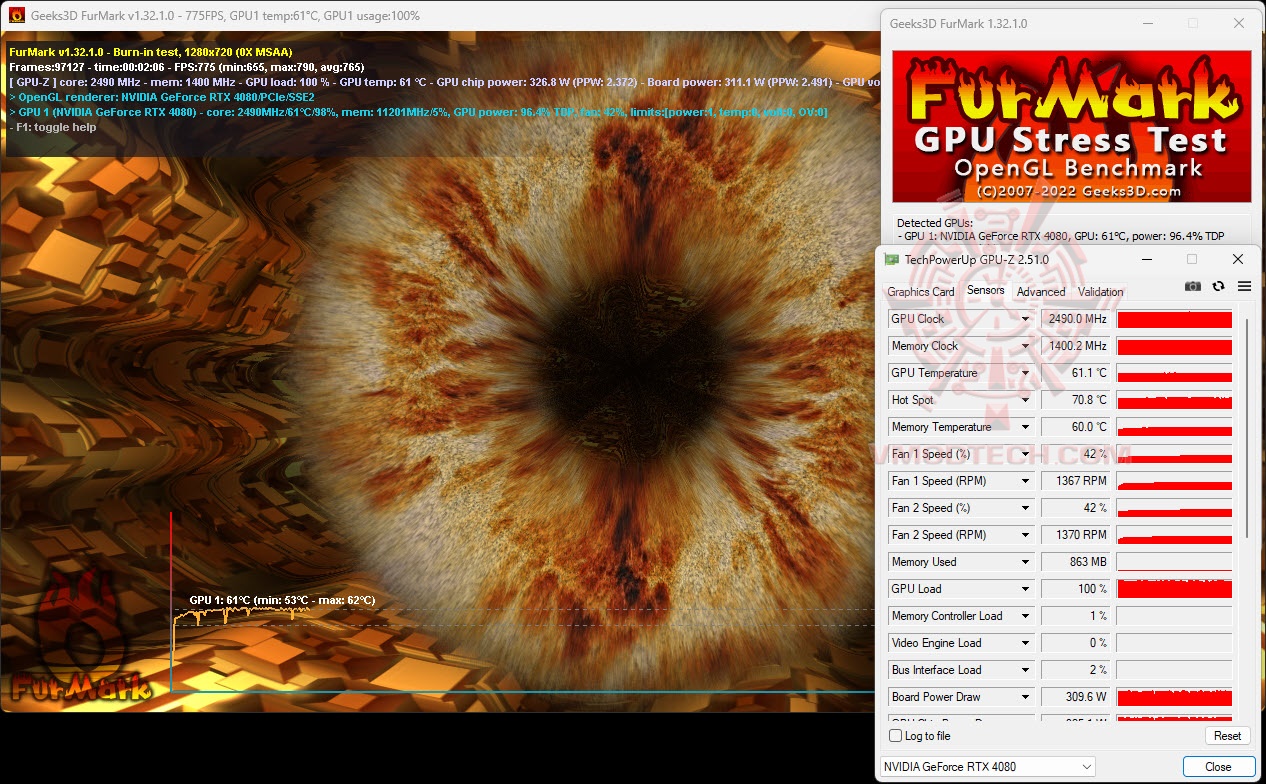Click the 2490.0 MHz GPU Clock value
1266x784 pixels.
(1076, 319)
